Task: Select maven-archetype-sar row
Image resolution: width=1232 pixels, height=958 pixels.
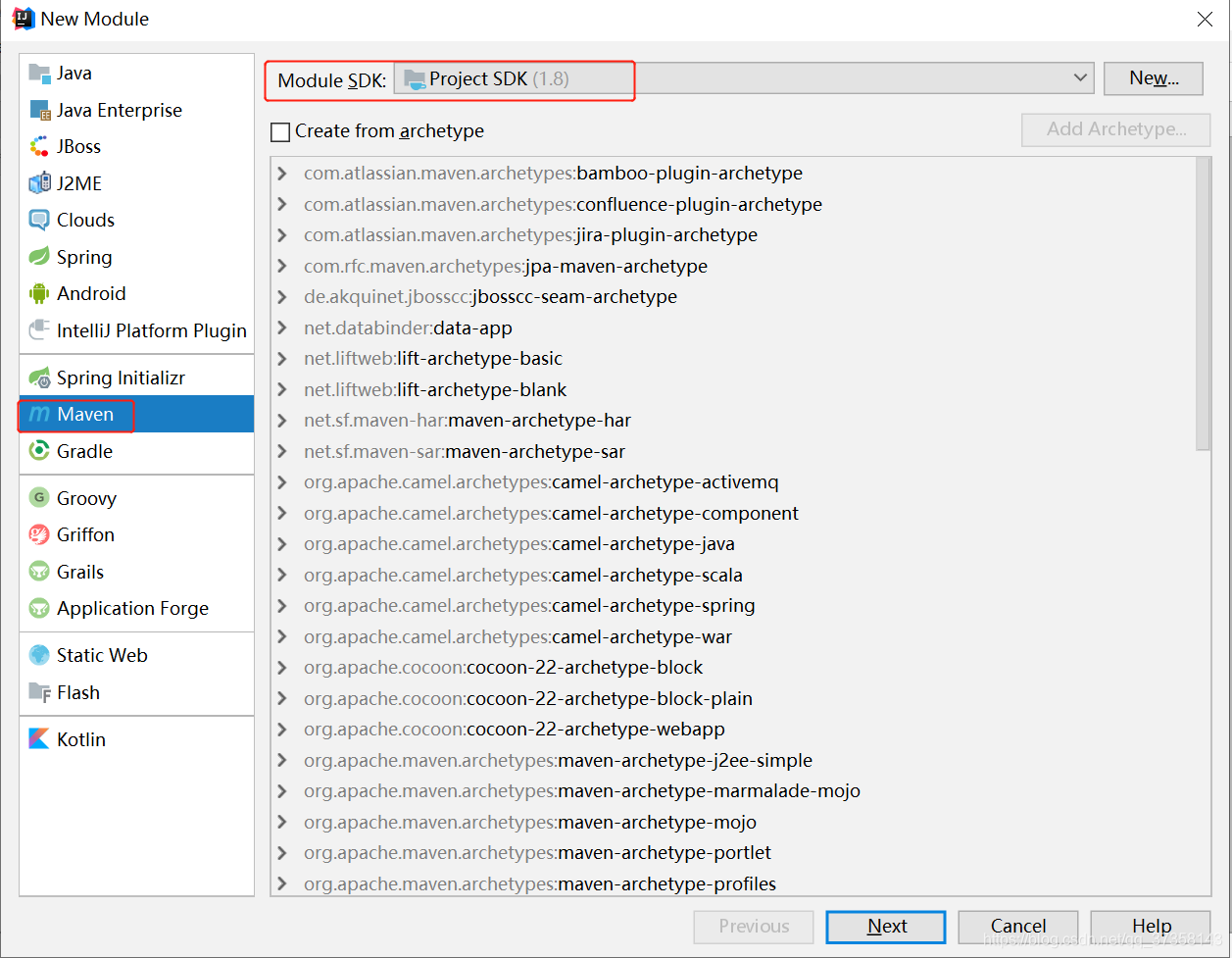Action: [733, 451]
